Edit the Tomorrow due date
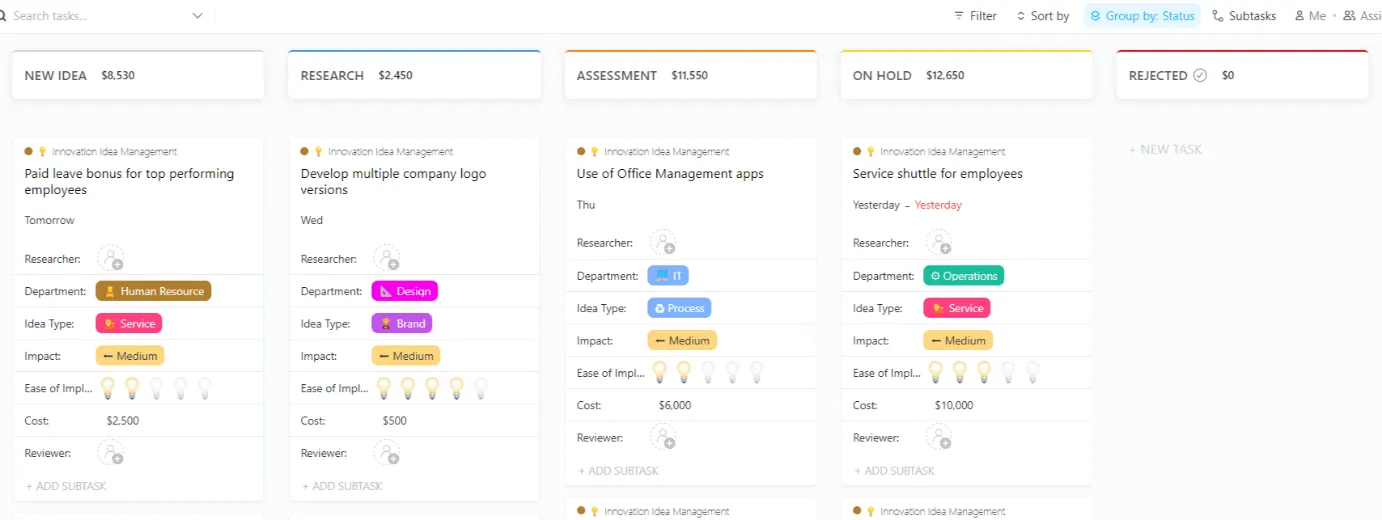1382x520 pixels. [50, 220]
